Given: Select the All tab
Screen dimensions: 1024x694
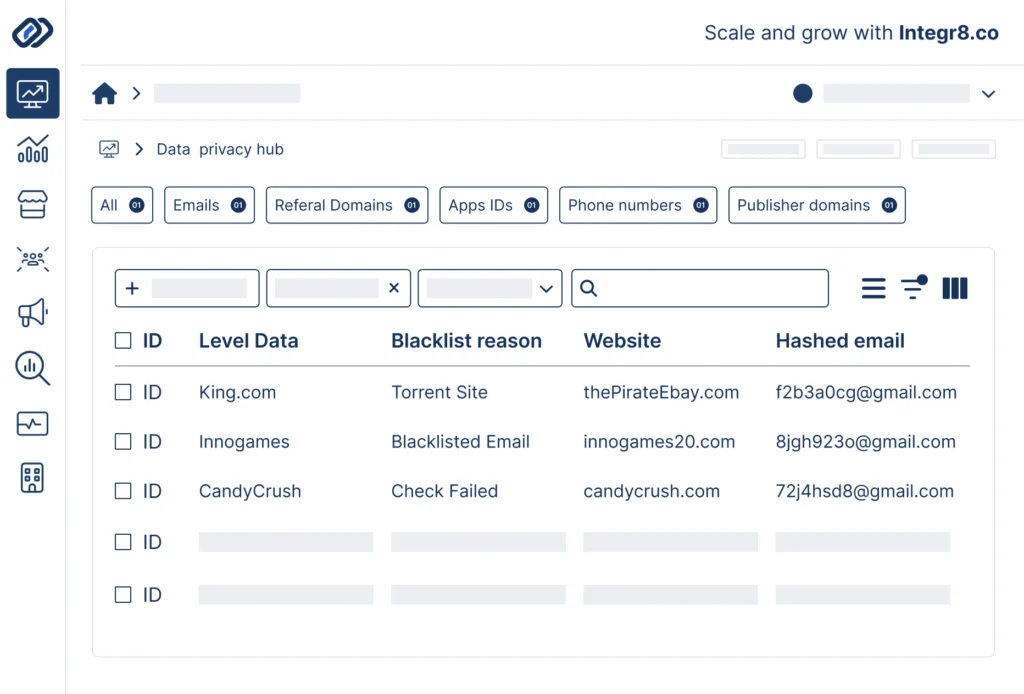Looking at the screenshot, I should pos(122,205).
